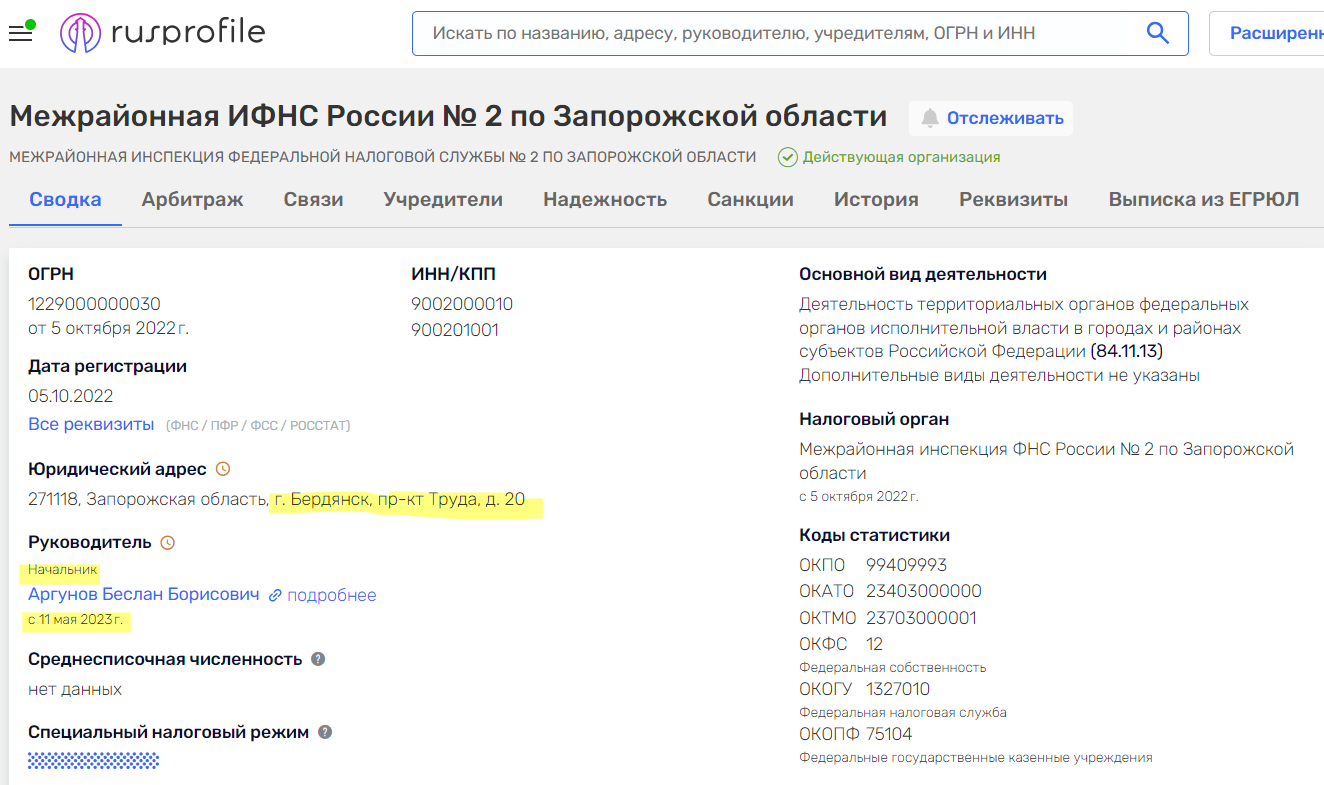Open the help question mark near Среднесписочная численность
This screenshot has height=785, width=1324.
(318, 658)
